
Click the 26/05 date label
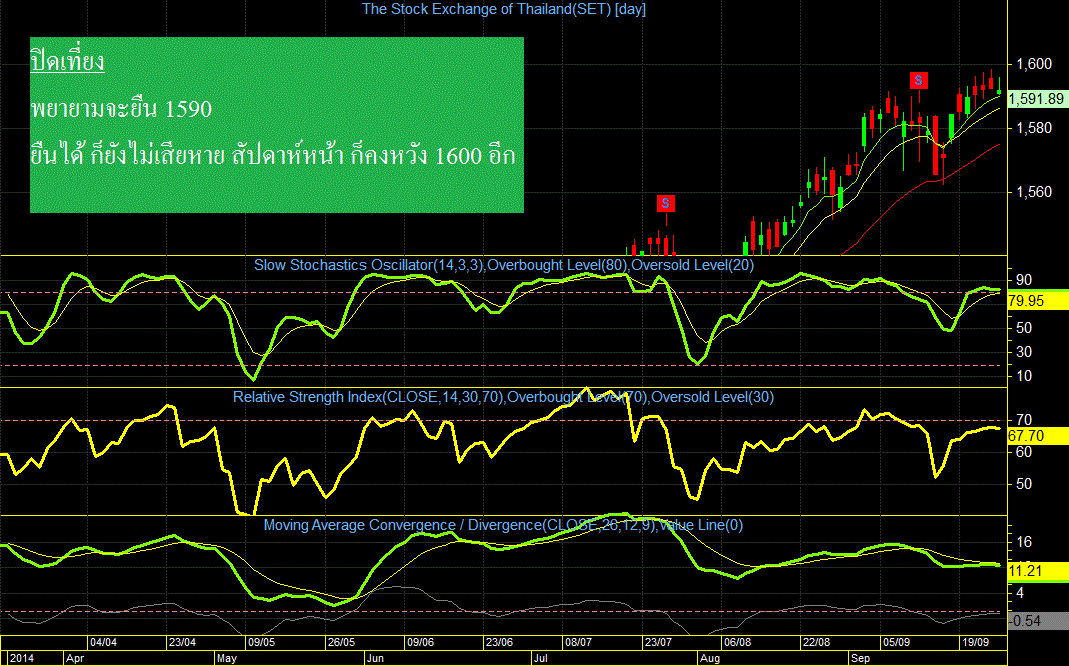point(341,642)
